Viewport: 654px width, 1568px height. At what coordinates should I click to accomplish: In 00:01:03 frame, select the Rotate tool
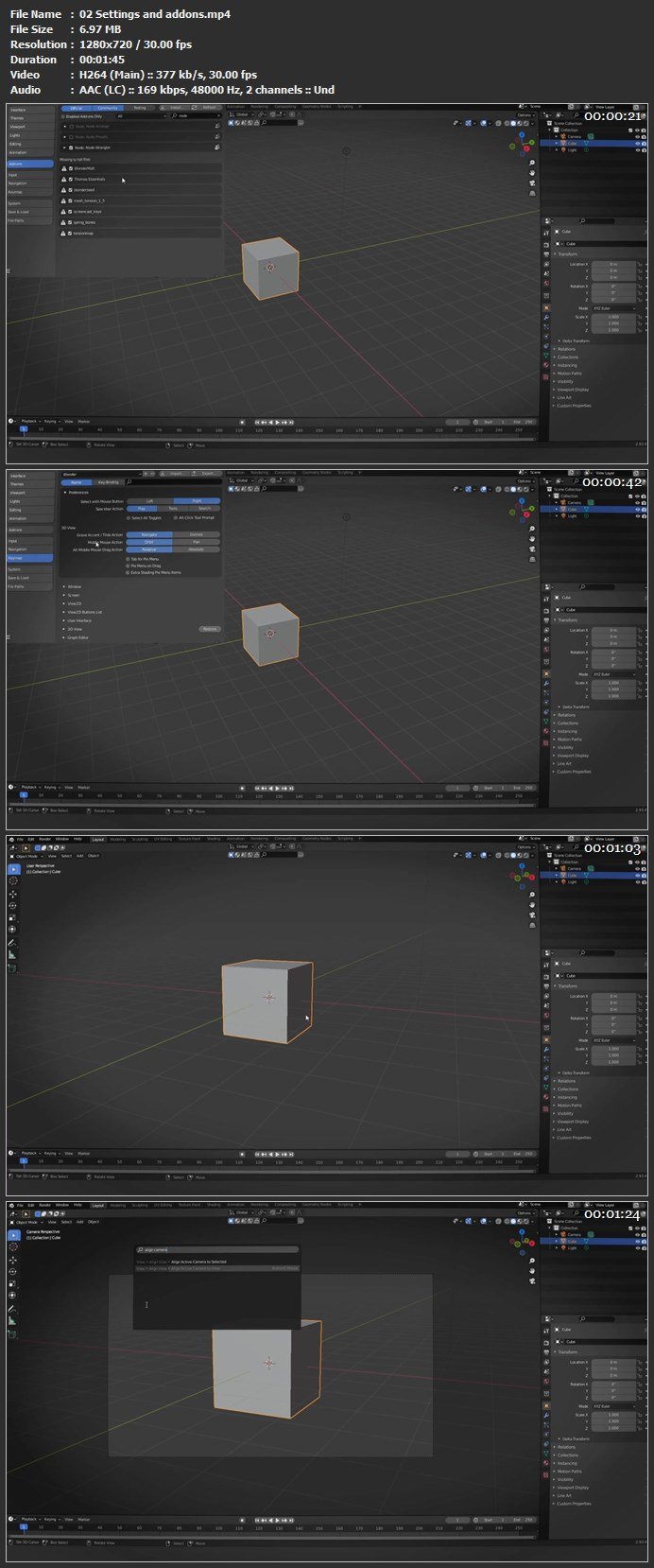(x=13, y=906)
